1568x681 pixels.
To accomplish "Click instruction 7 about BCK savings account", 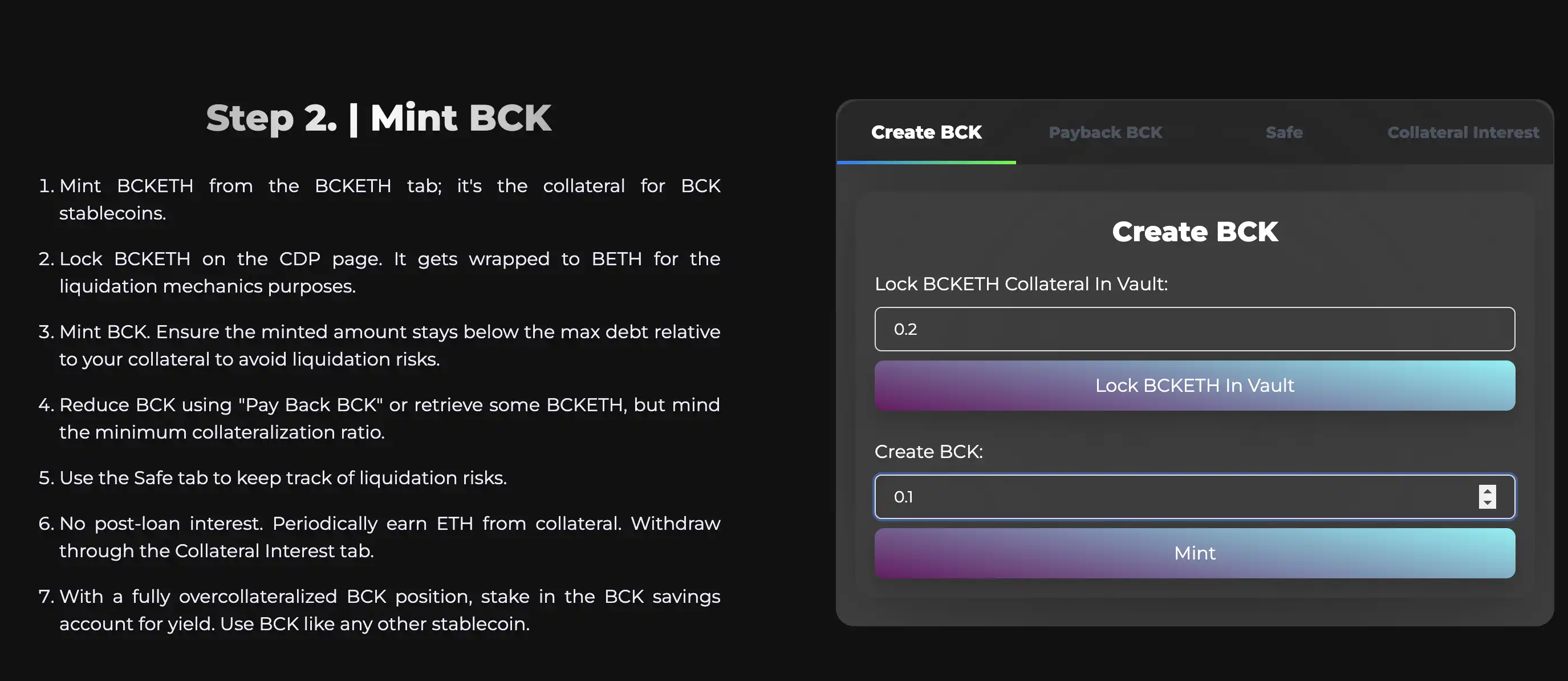I will tap(379, 610).
